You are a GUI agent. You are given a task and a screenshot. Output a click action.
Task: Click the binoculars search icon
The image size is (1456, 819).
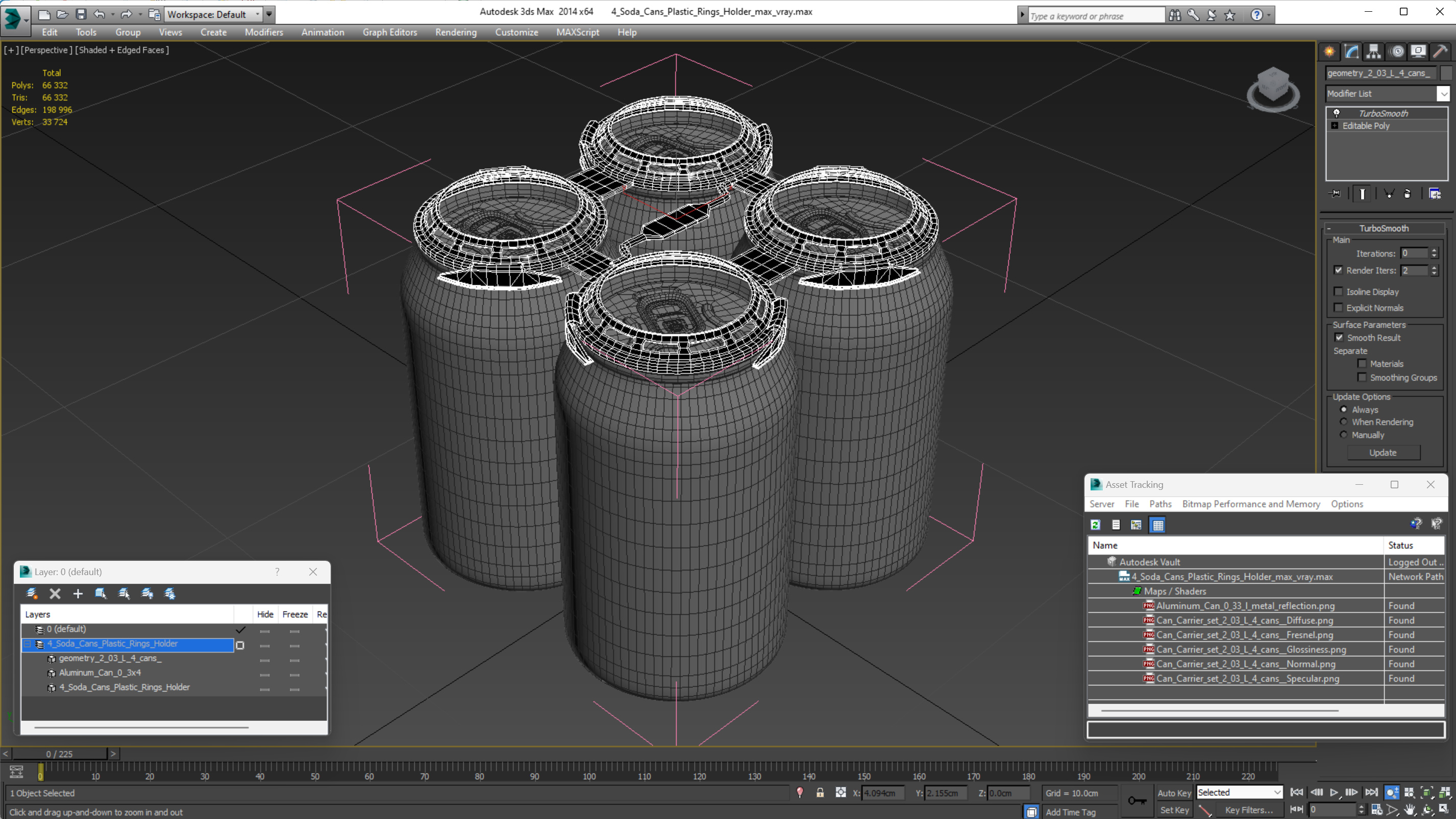tap(1175, 15)
